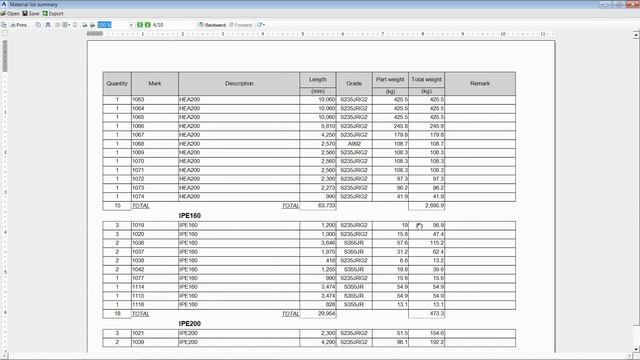This screenshot has height=360, width=640.
Task: Click the HEA200 total weight 2,695.9
Action: [x=427, y=206]
